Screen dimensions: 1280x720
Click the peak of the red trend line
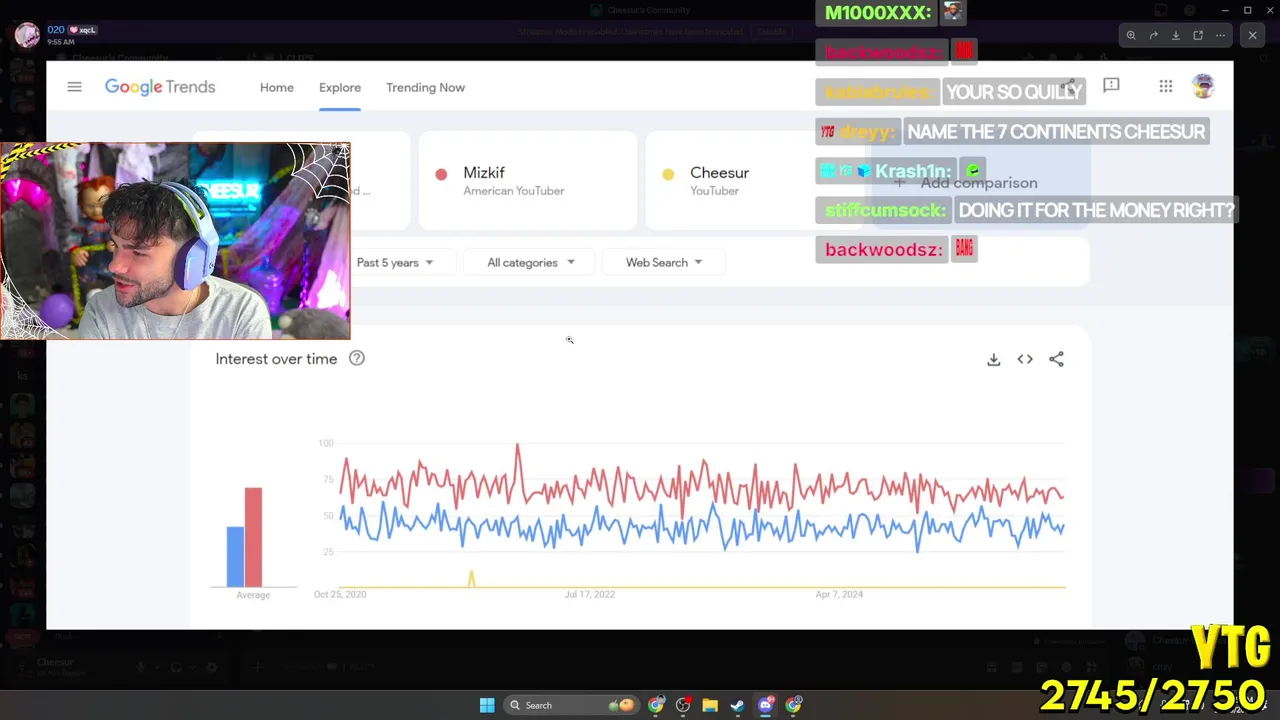(x=517, y=446)
